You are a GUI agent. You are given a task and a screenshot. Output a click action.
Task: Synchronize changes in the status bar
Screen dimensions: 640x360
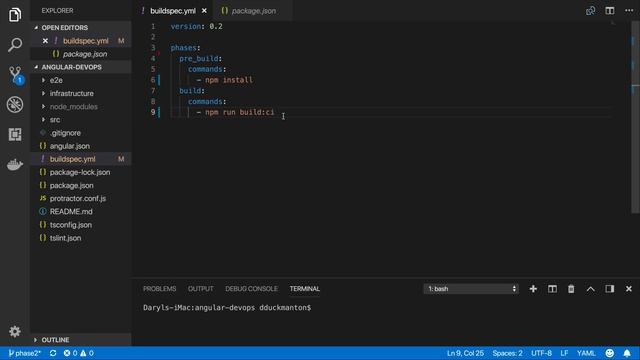tap(53, 353)
